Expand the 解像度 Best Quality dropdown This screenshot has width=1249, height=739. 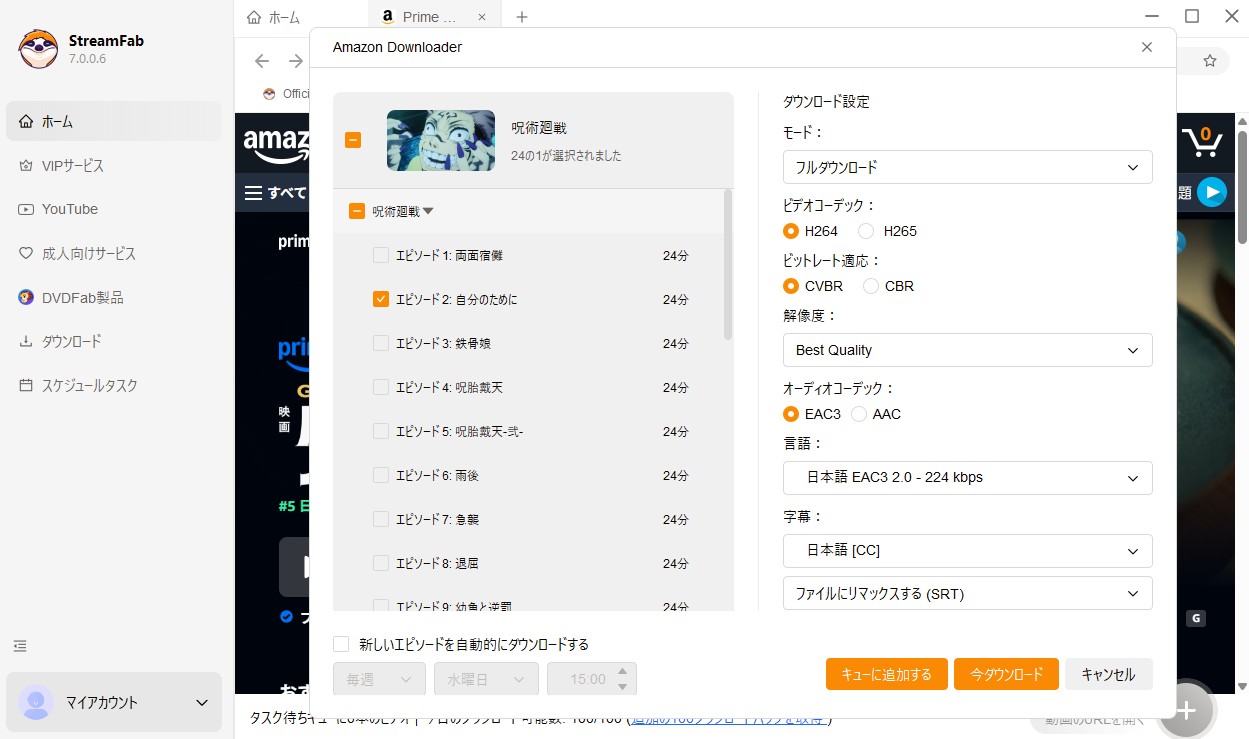coord(967,350)
